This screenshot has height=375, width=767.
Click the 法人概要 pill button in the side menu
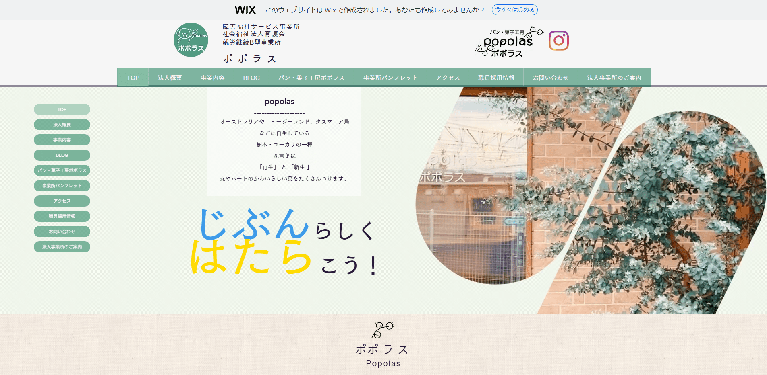[62, 125]
